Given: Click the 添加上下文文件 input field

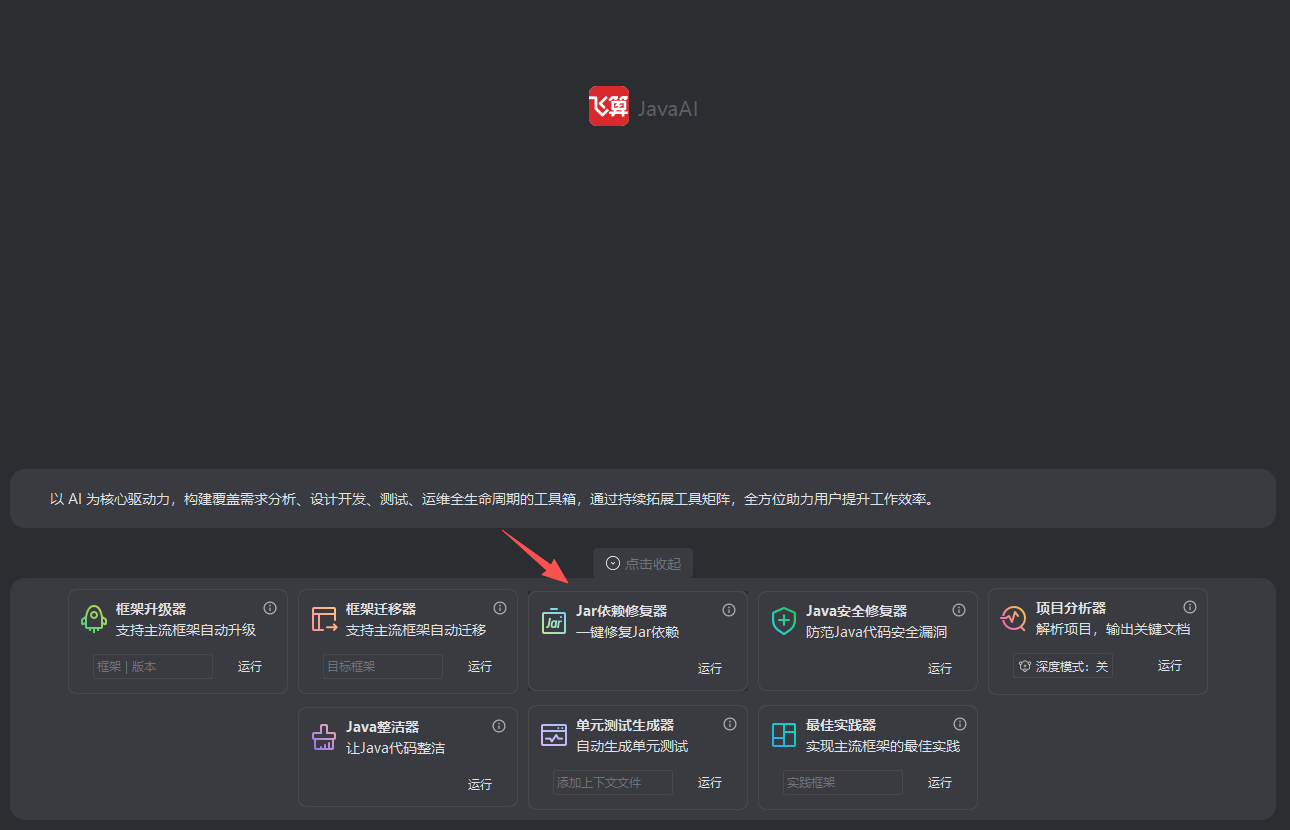Looking at the screenshot, I should pyautogui.click(x=613, y=783).
